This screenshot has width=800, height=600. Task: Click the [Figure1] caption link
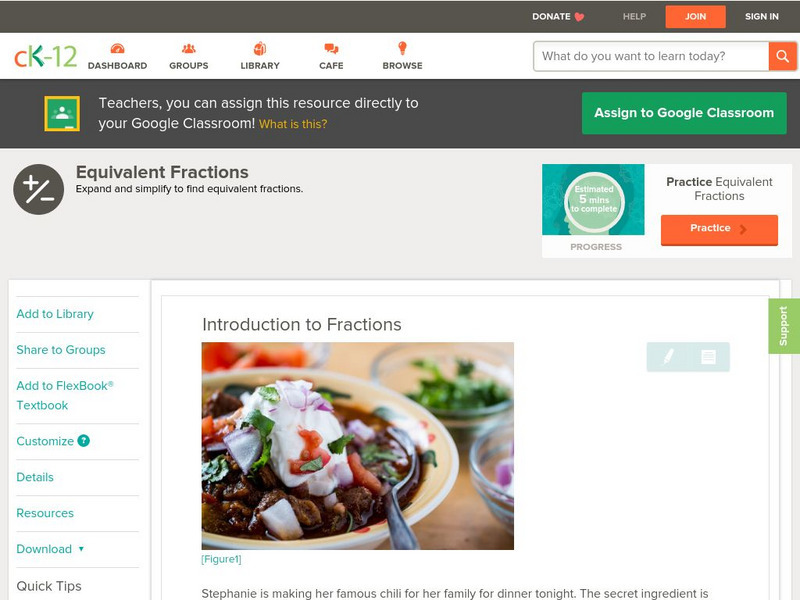tap(221, 559)
